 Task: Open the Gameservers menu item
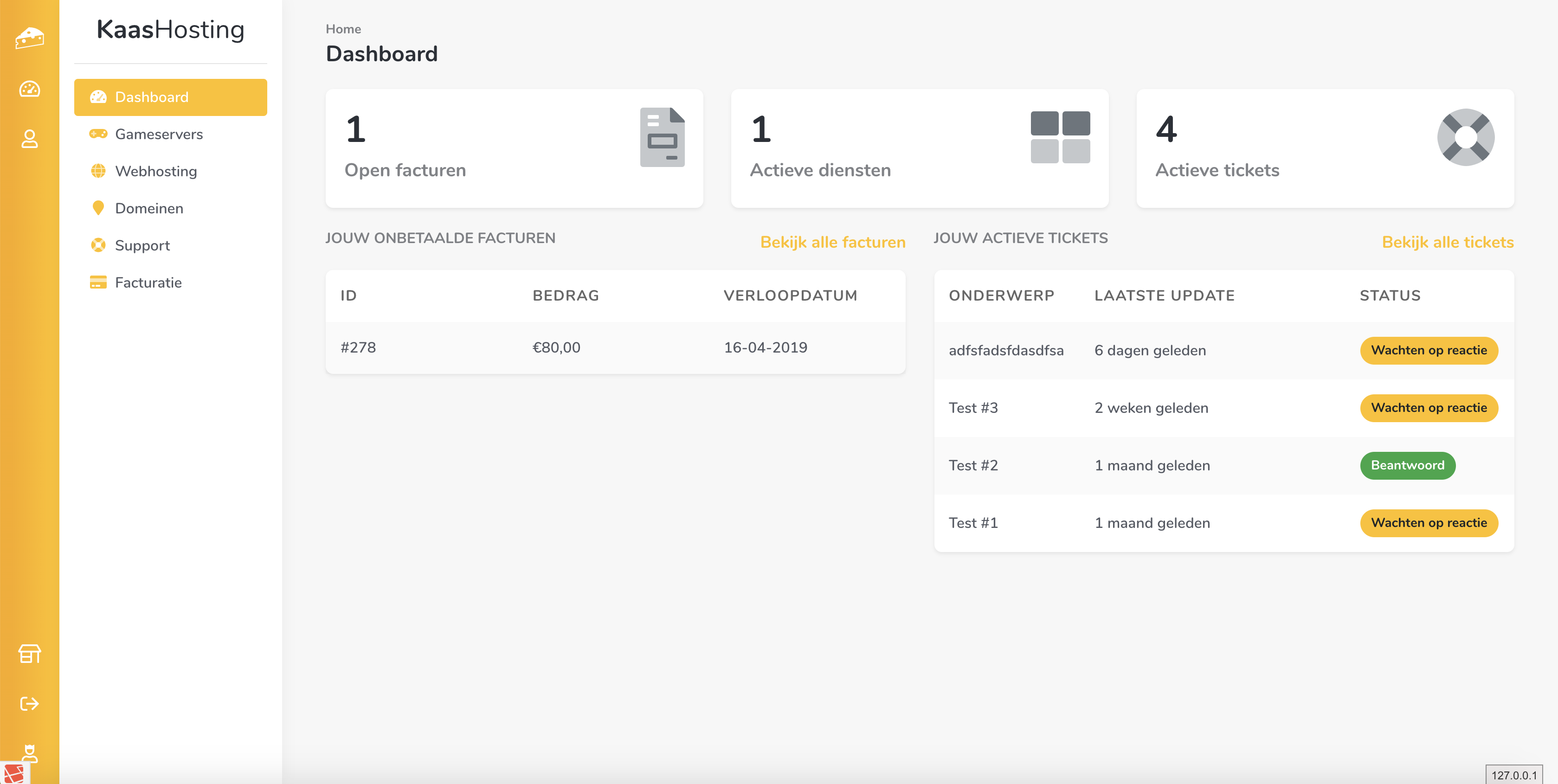coord(159,134)
